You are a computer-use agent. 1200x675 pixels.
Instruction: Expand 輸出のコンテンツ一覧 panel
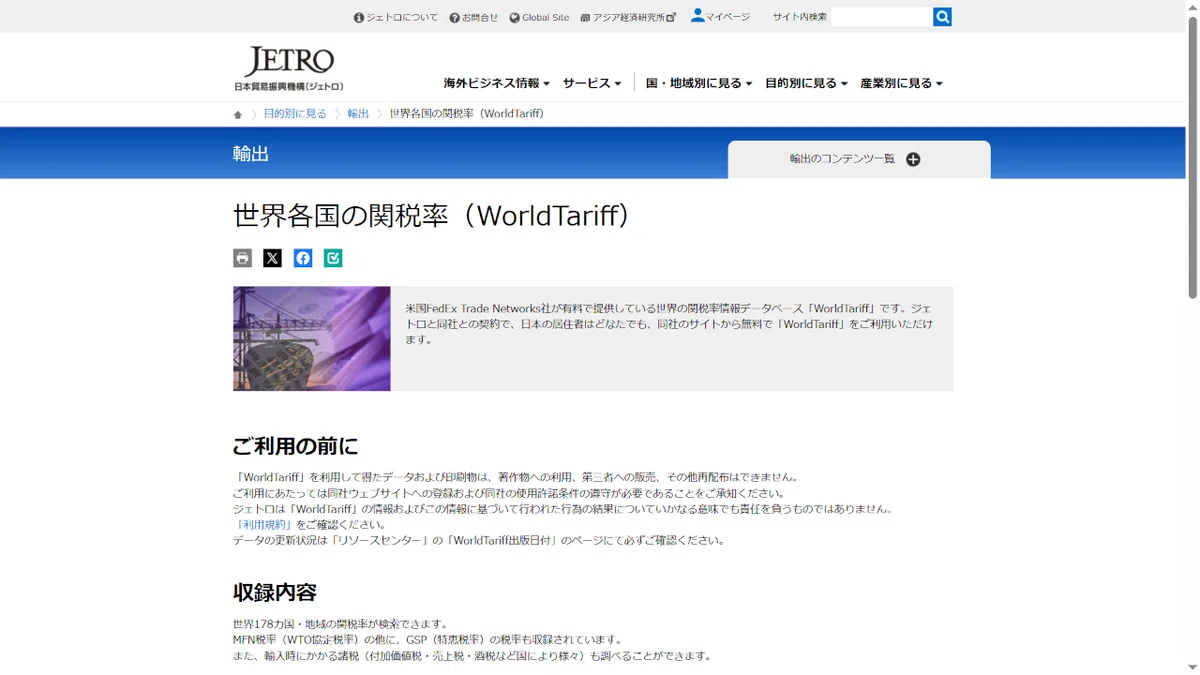[859, 159]
